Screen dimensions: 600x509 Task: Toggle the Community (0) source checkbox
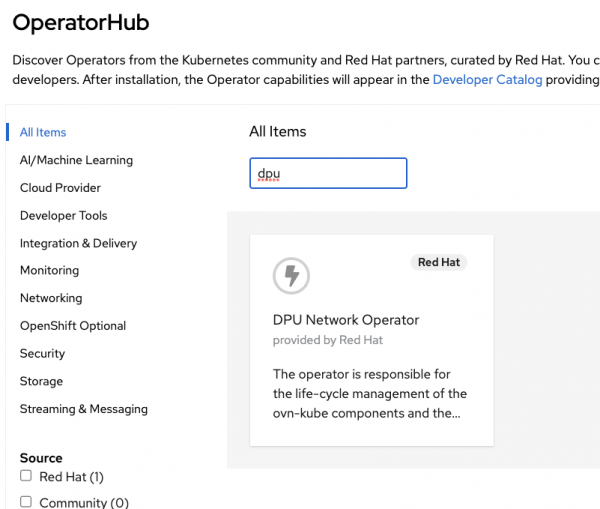pyautogui.click(x=27, y=502)
